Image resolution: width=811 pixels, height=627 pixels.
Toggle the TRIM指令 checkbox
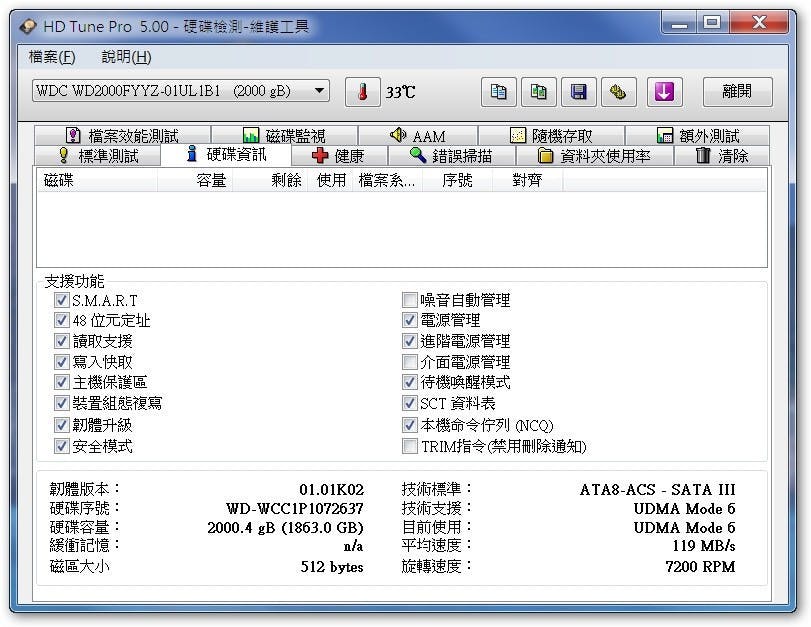[409, 446]
